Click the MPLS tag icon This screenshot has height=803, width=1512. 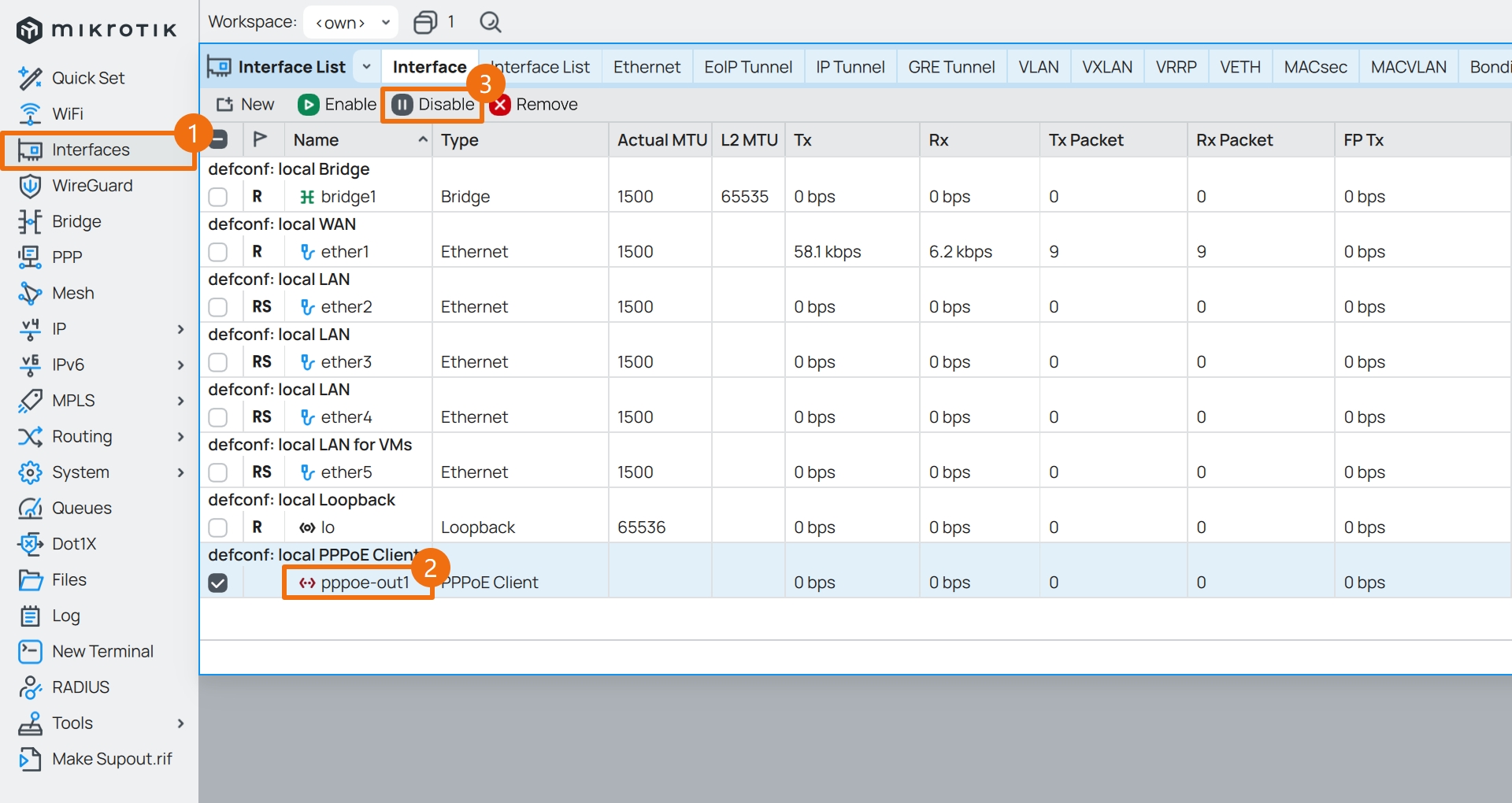30,401
